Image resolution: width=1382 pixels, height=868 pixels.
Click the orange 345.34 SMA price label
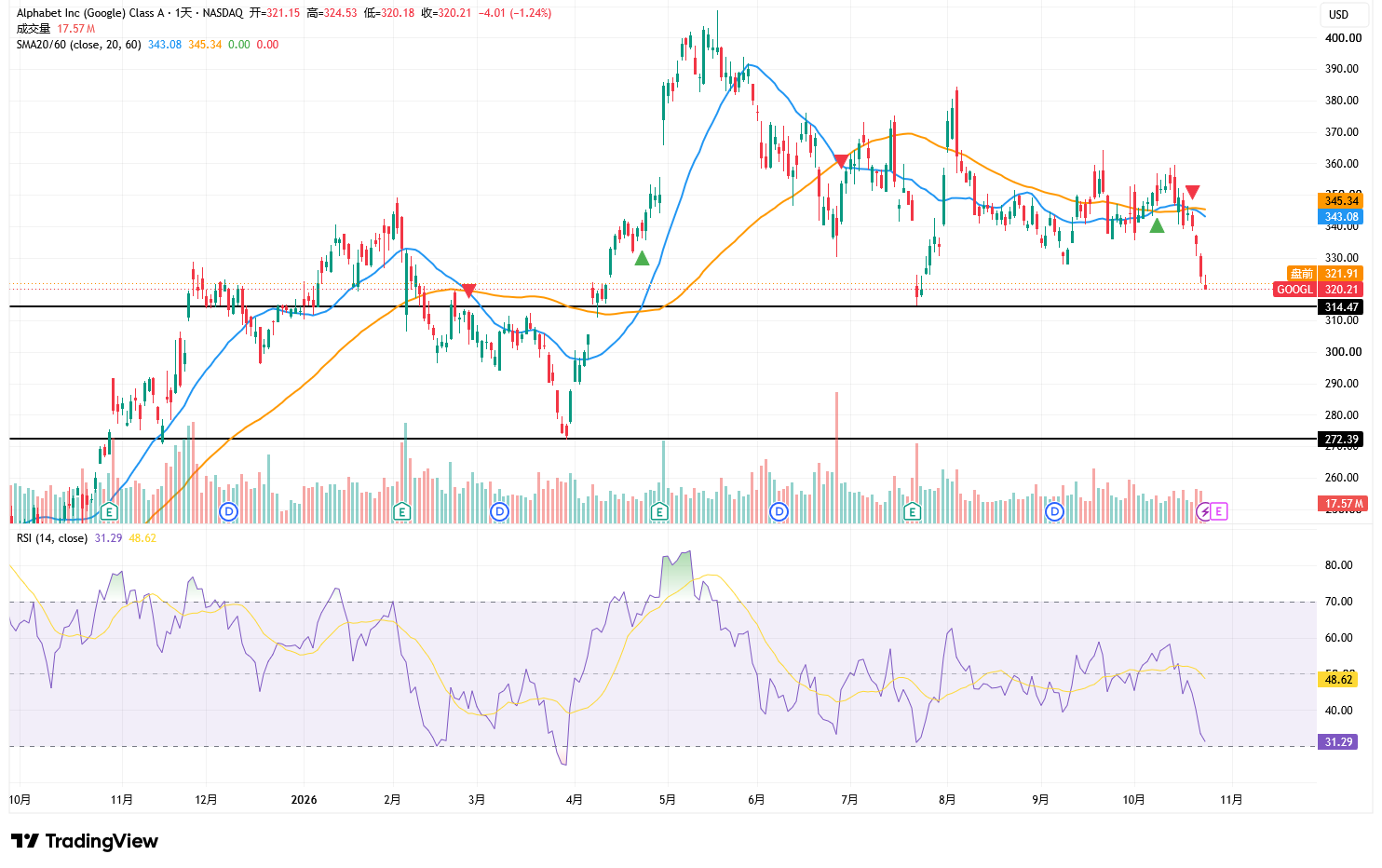[1342, 201]
